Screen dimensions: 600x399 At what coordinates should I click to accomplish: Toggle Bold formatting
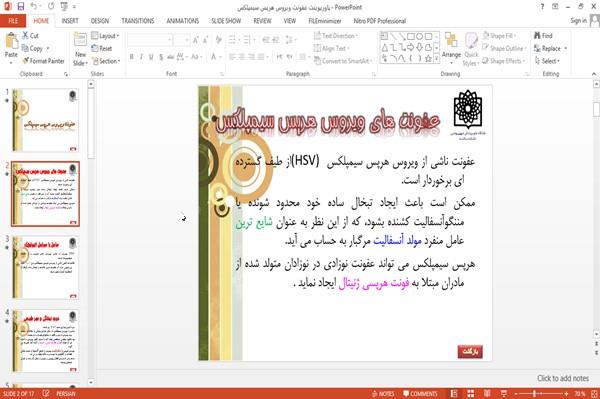(x=132, y=57)
